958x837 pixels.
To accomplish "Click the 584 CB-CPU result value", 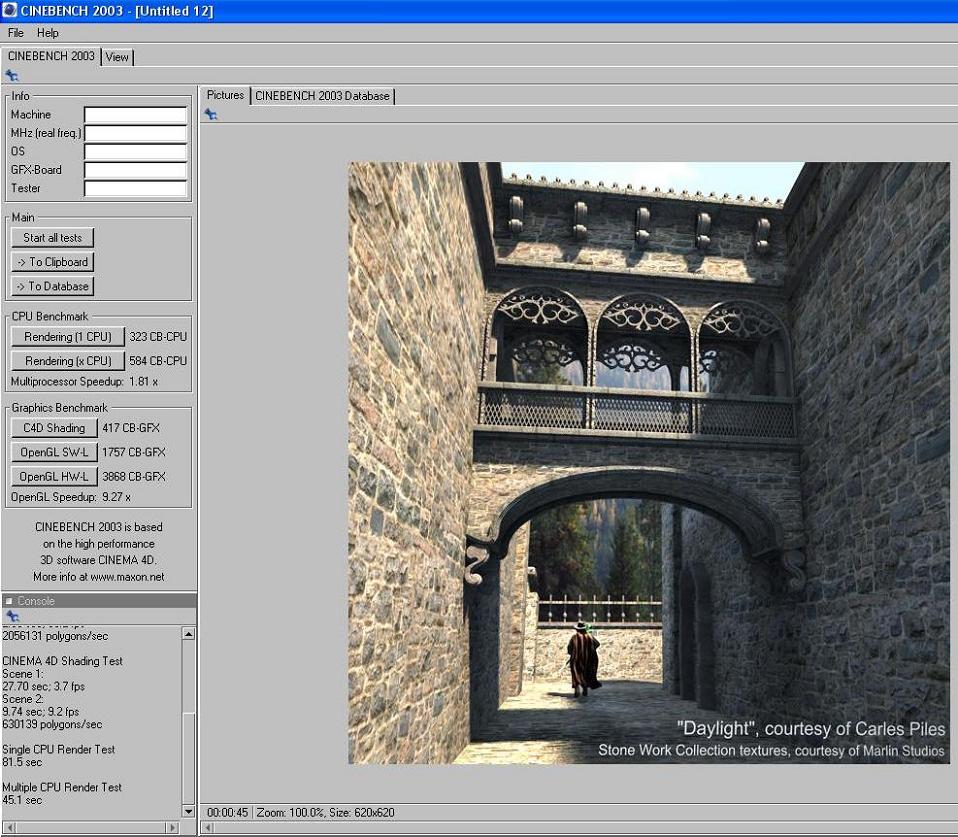I will click(x=158, y=361).
